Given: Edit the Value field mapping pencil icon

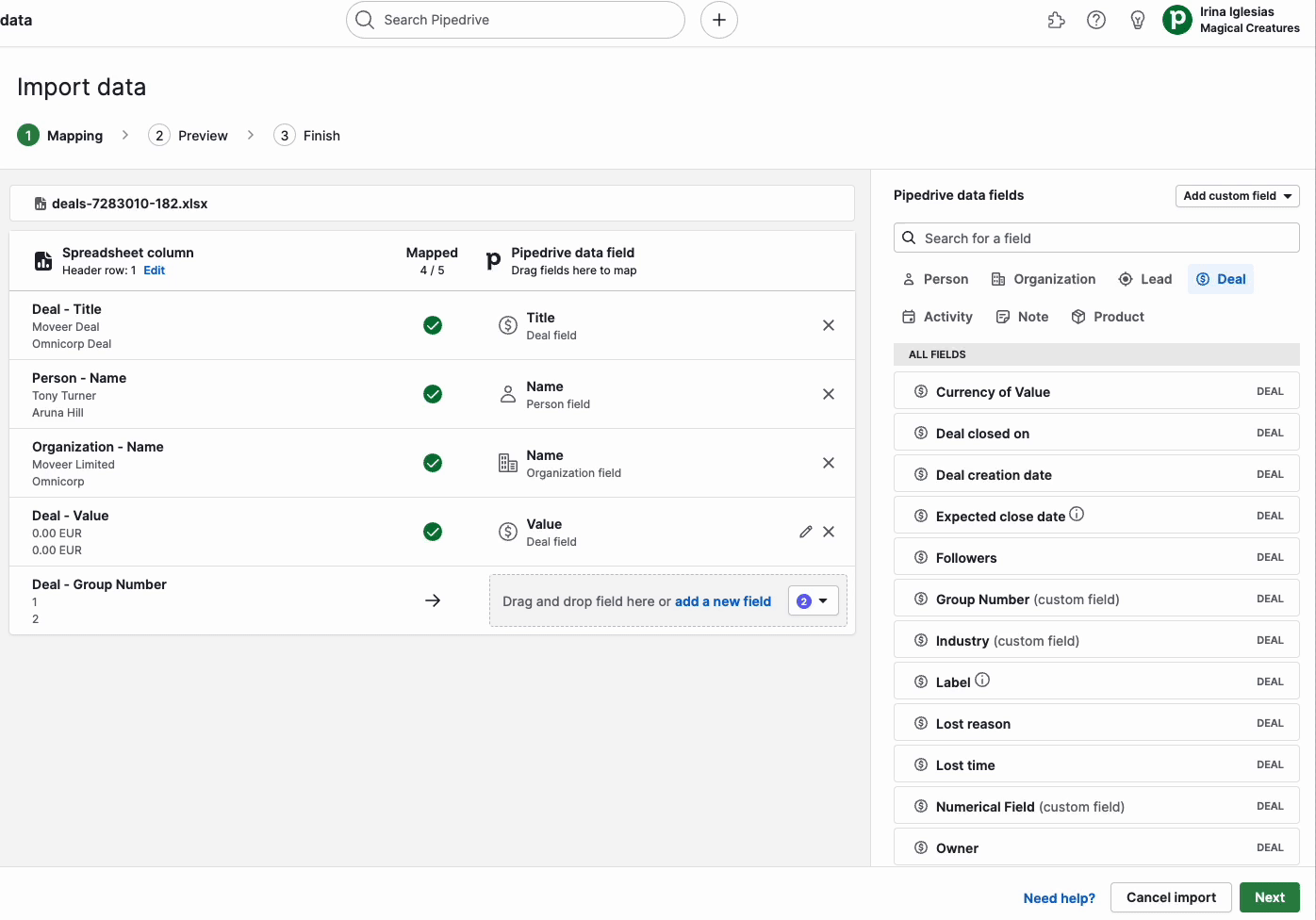Looking at the screenshot, I should [806, 532].
